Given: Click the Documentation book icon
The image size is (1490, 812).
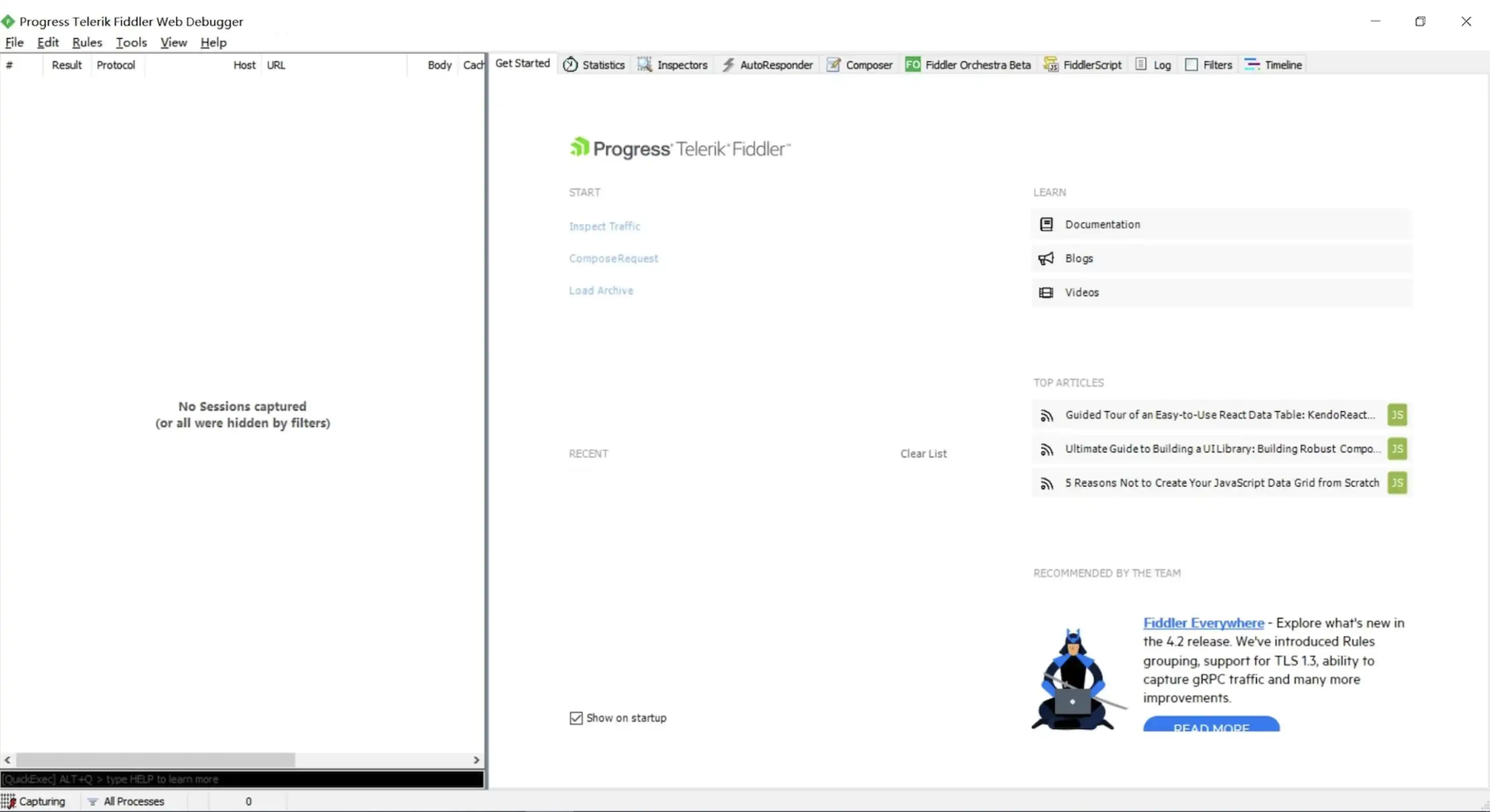Looking at the screenshot, I should [x=1046, y=224].
